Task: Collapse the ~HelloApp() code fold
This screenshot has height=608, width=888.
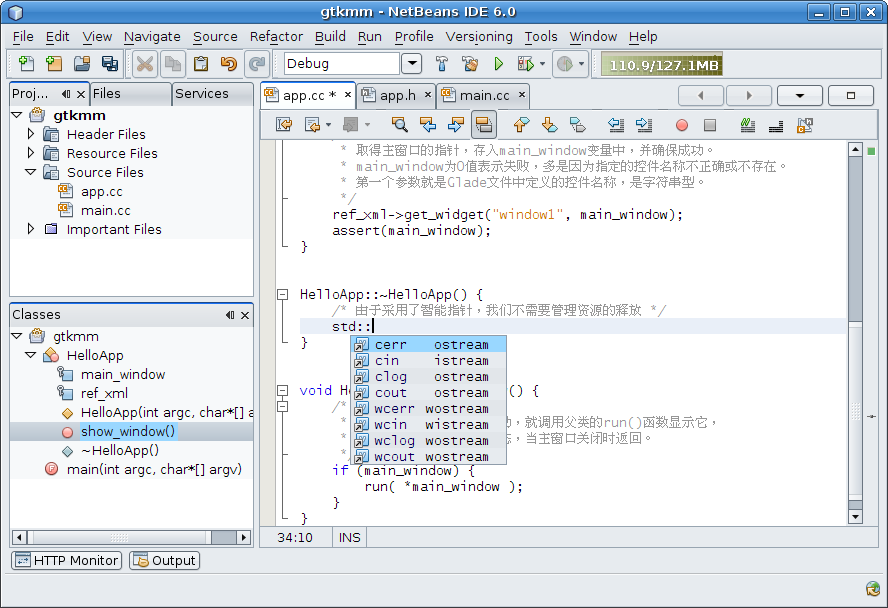Action: [282, 294]
